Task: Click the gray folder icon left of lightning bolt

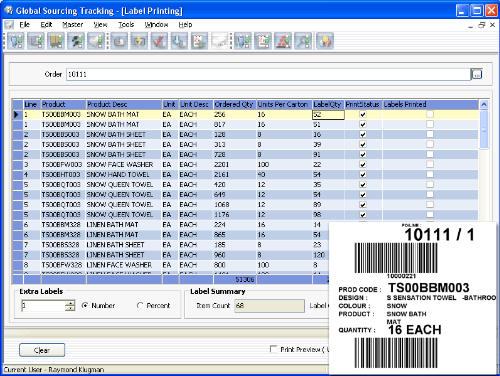Action: [119, 41]
